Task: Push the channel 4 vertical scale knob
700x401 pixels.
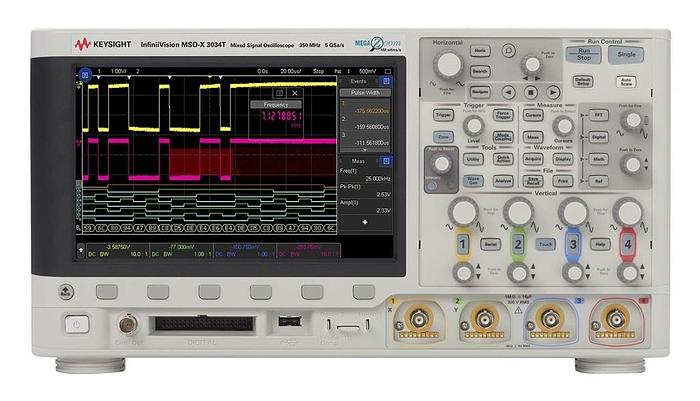Action: (628, 212)
